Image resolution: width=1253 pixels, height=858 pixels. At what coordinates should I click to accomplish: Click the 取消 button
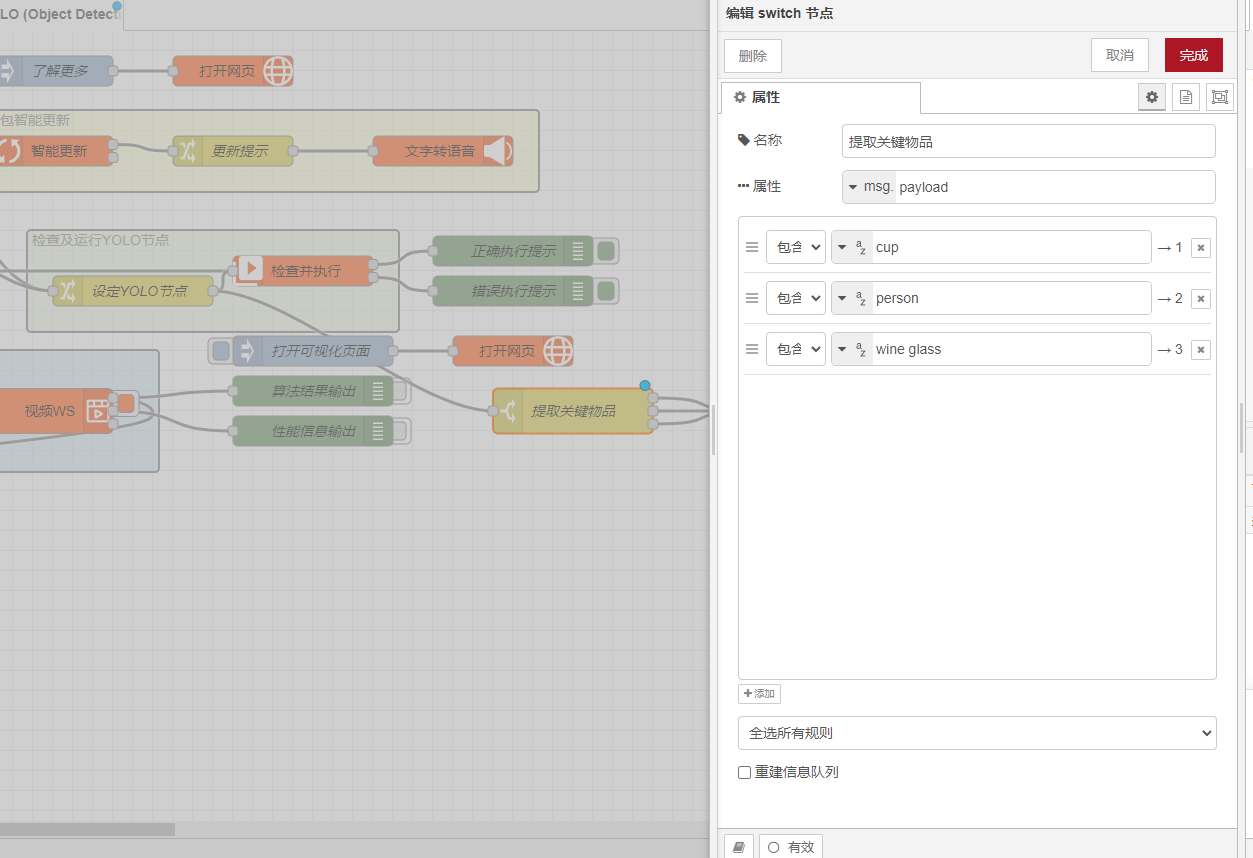tap(1119, 55)
